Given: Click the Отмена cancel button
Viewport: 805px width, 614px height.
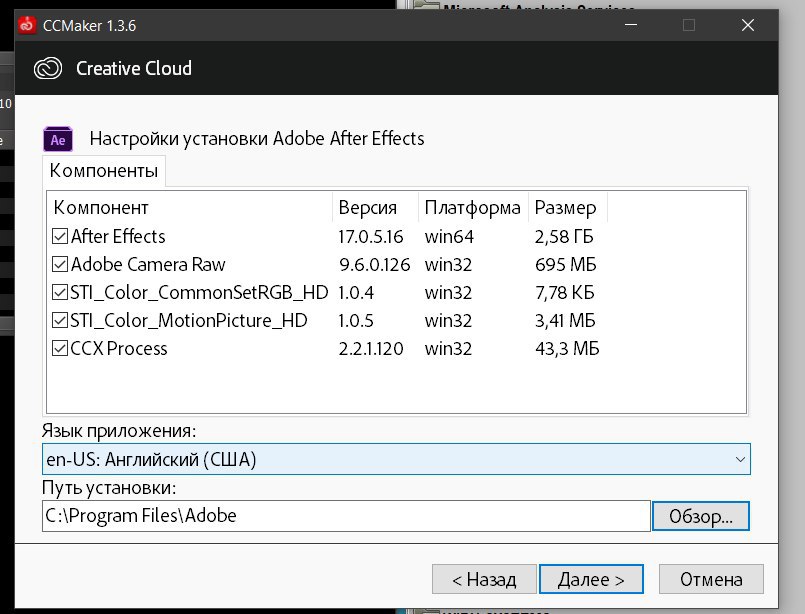Looking at the screenshot, I should click(x=711, y=579).
